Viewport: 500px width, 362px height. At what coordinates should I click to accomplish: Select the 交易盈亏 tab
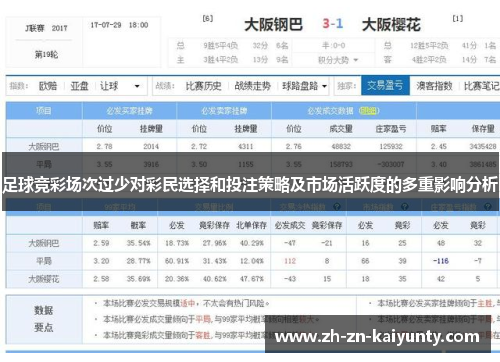click(385, 86)
